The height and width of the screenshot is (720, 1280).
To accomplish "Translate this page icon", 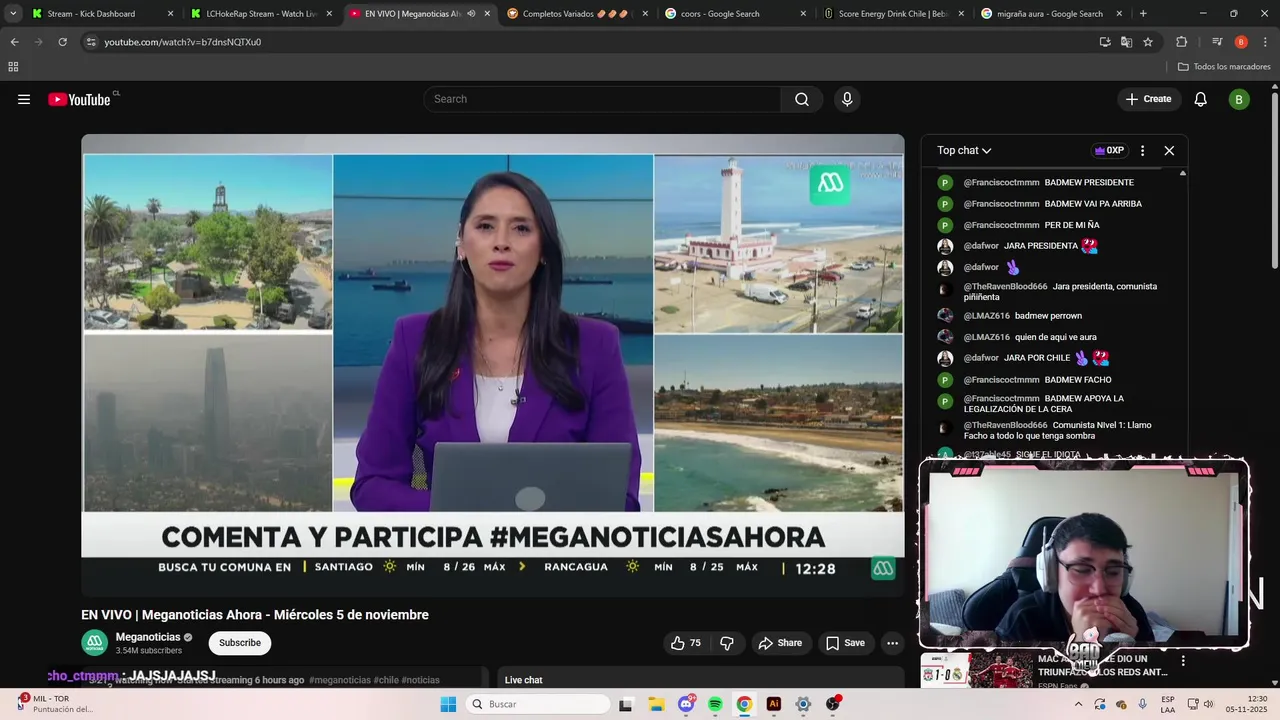I will coord(1126,42).
